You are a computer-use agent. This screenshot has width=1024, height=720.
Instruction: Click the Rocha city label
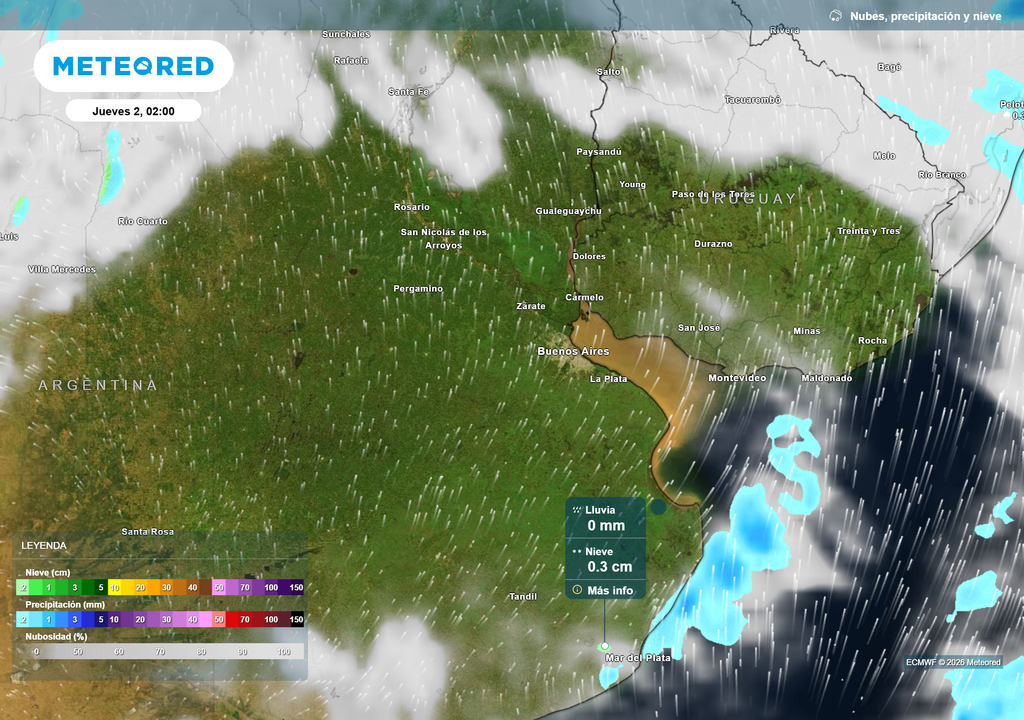[872, 340]
